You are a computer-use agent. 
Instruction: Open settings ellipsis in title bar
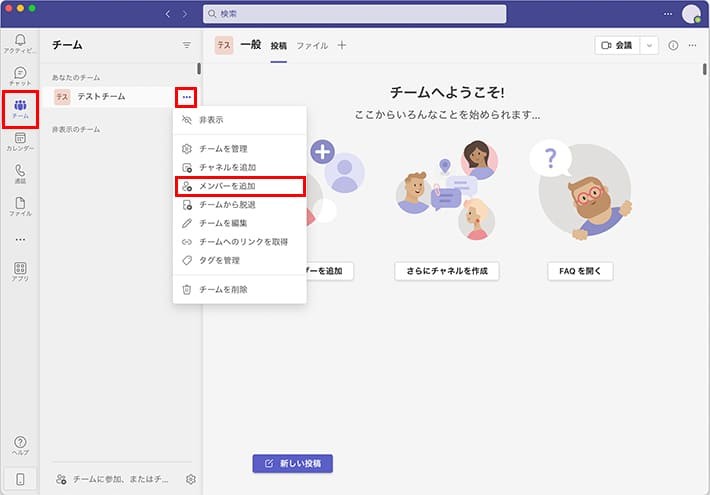coord(668,14)
